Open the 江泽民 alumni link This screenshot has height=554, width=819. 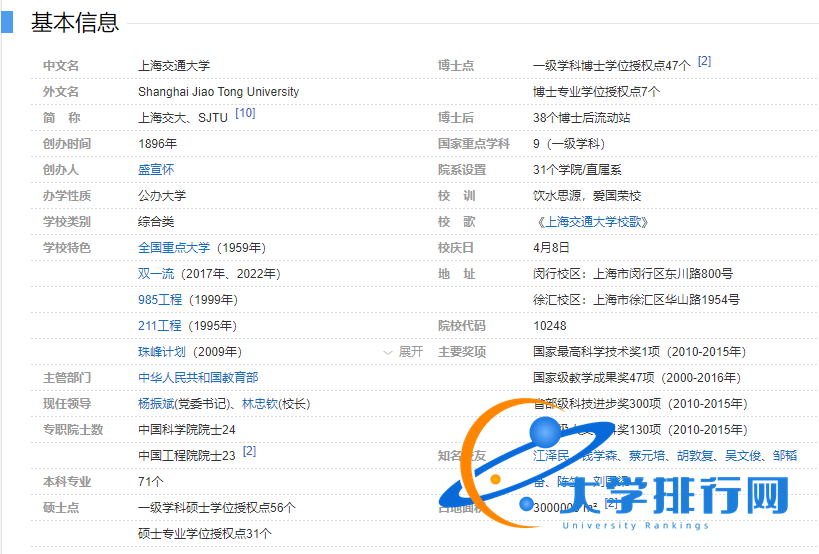click(x=551, y=456)
